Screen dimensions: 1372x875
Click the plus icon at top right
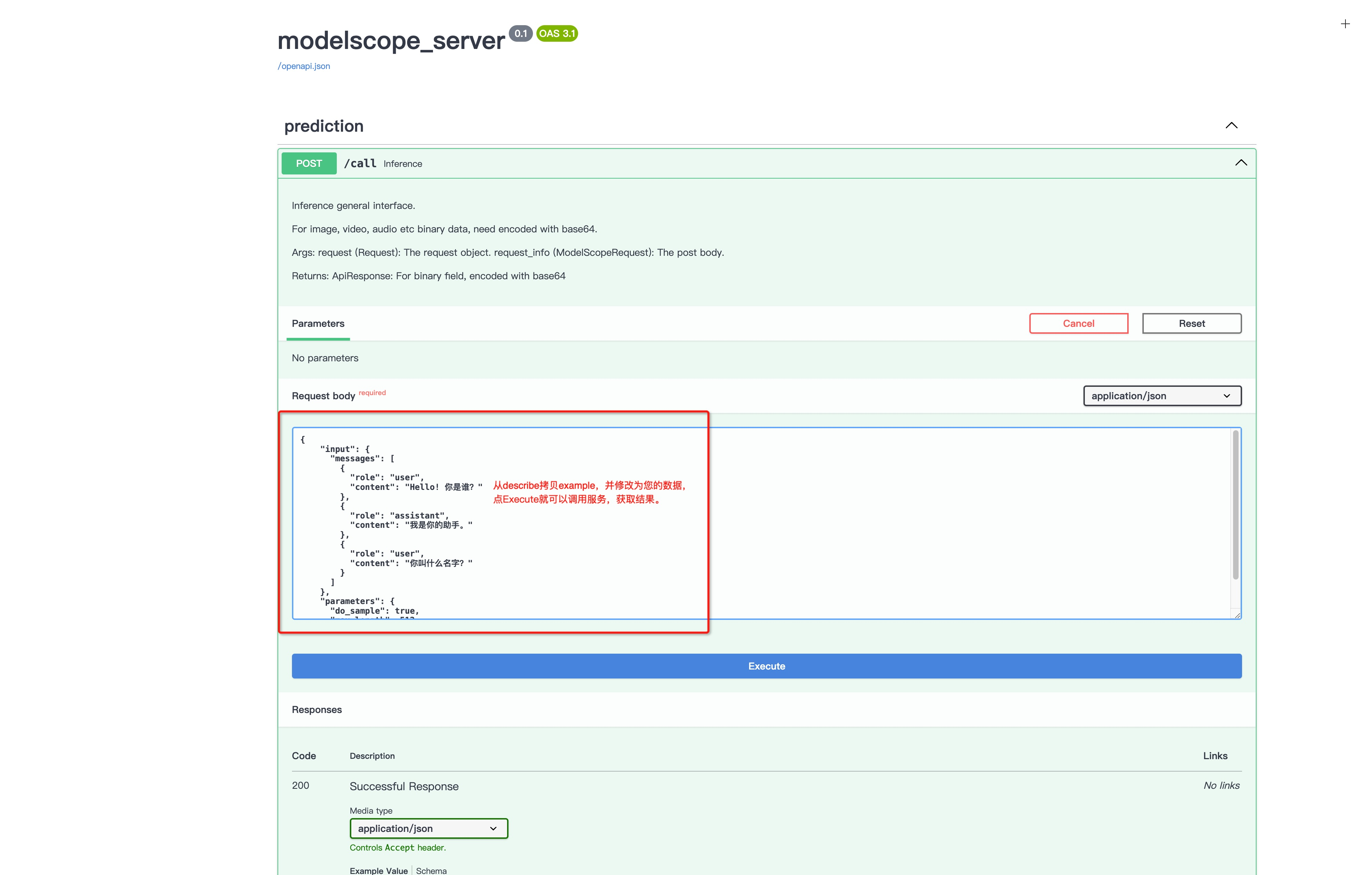(1345, 24)
